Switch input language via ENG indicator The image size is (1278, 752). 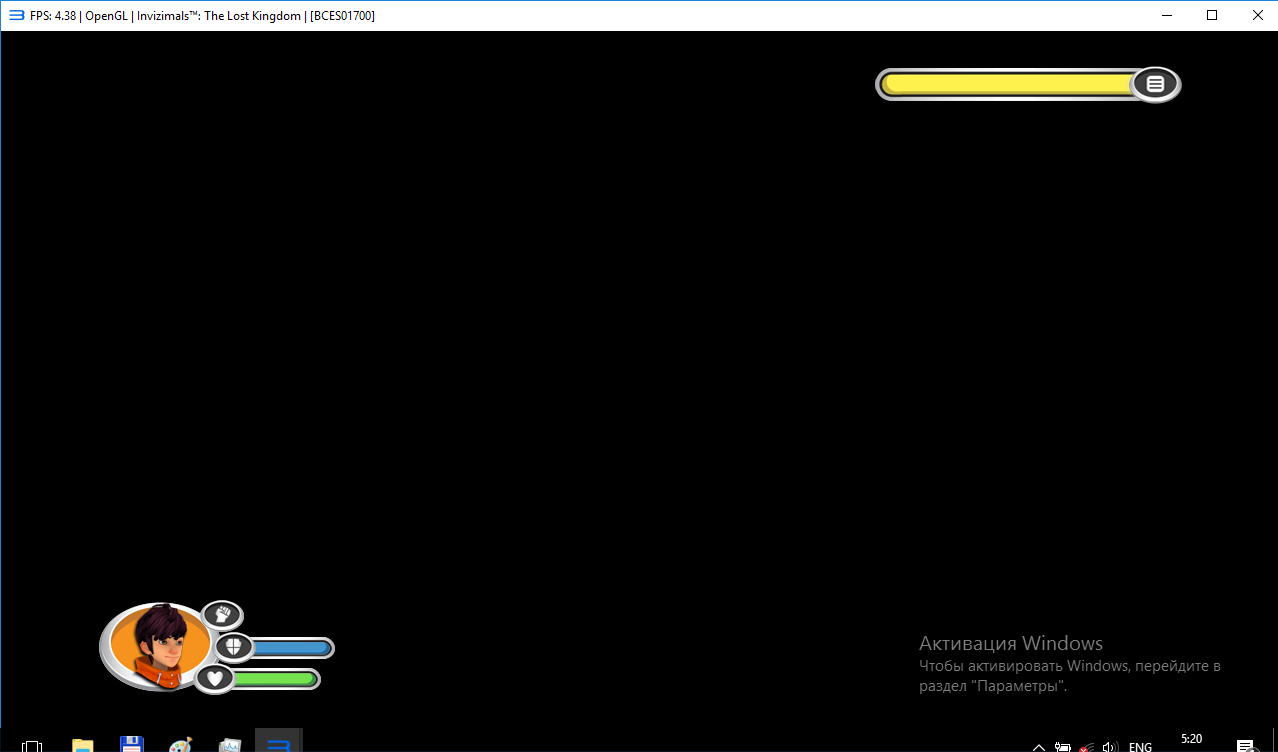[x=1140, y=746]
